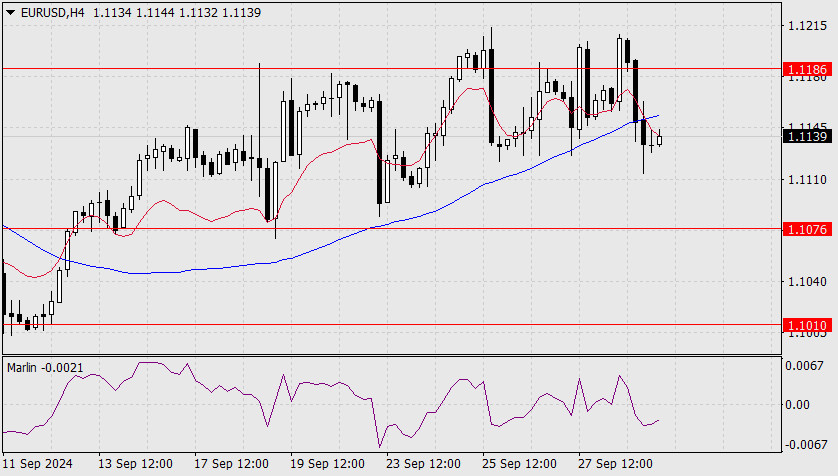Viewport: 838px width, 476px height.
Task: Click the 1.1215 price scale value
Action: click(807, 26)
